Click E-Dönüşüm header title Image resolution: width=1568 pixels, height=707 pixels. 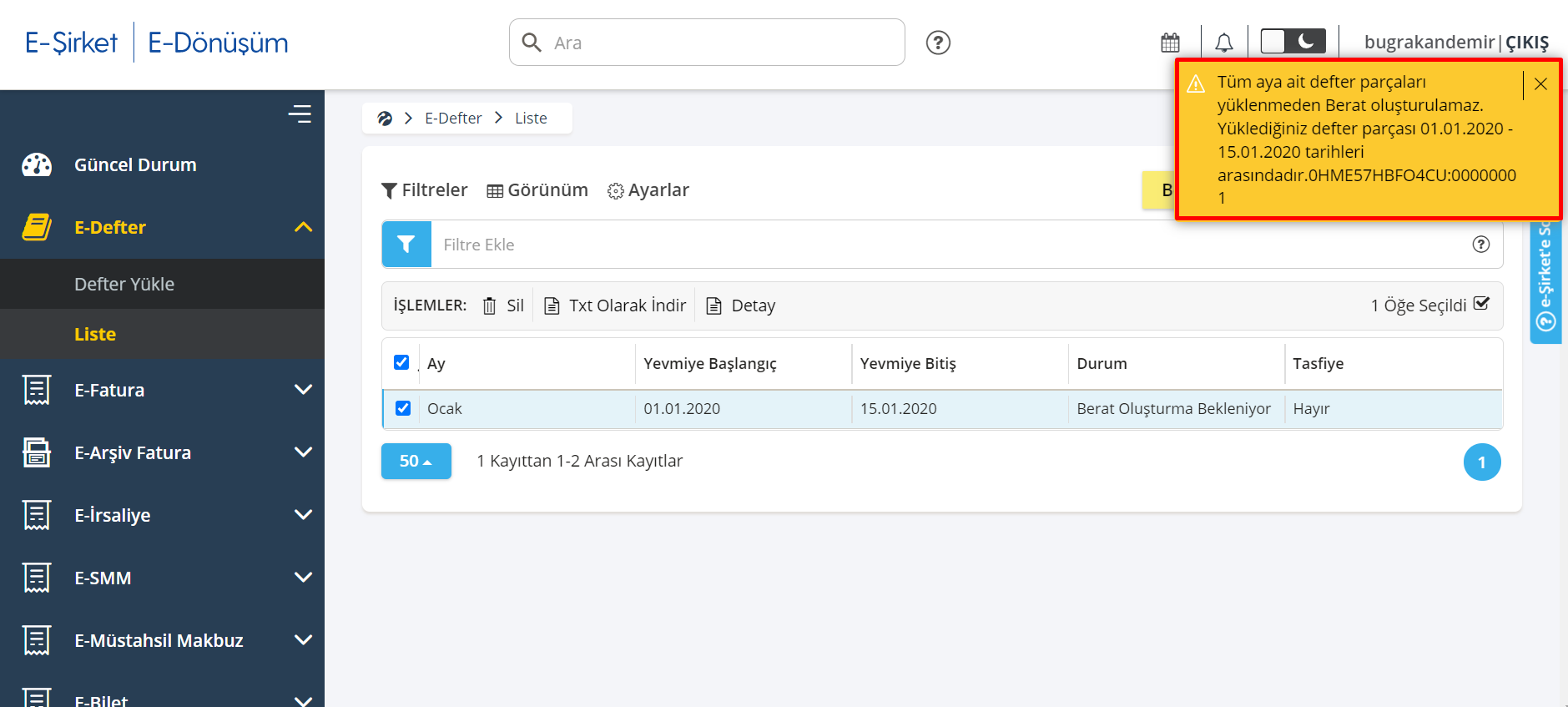coord(218,43)
